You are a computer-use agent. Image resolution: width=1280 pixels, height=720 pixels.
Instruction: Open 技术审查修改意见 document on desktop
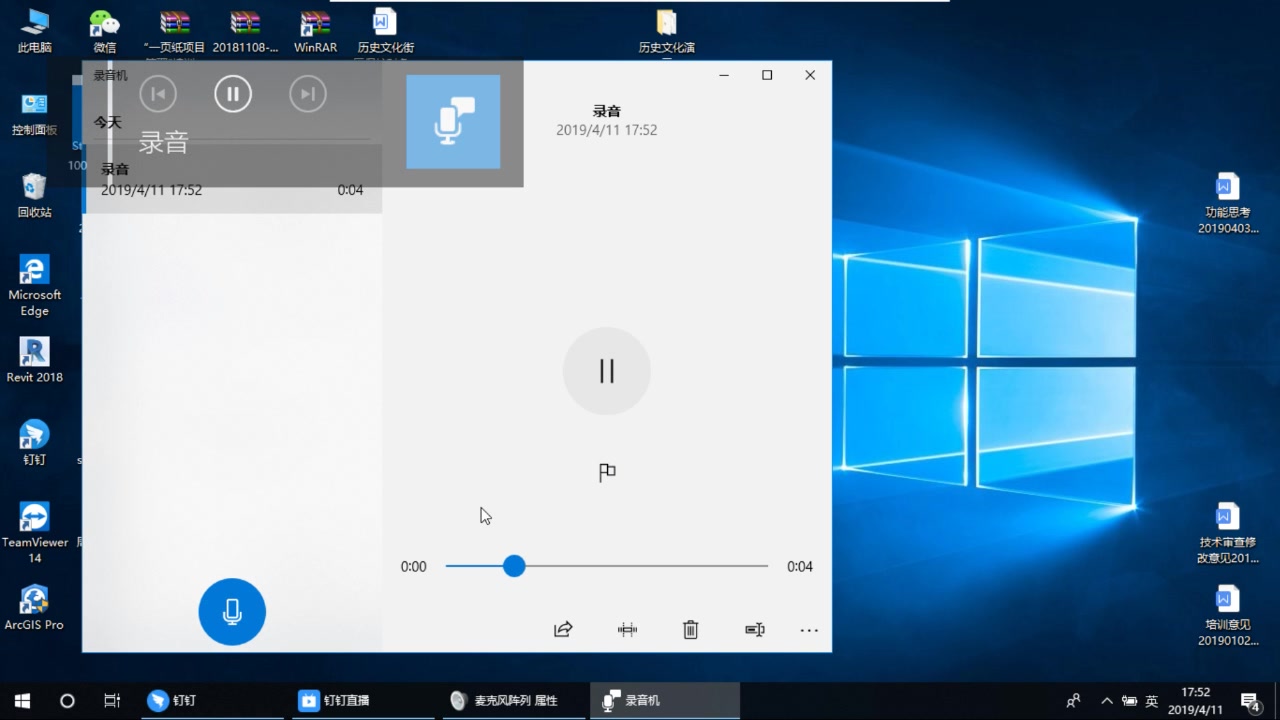tap(1228, 534)
